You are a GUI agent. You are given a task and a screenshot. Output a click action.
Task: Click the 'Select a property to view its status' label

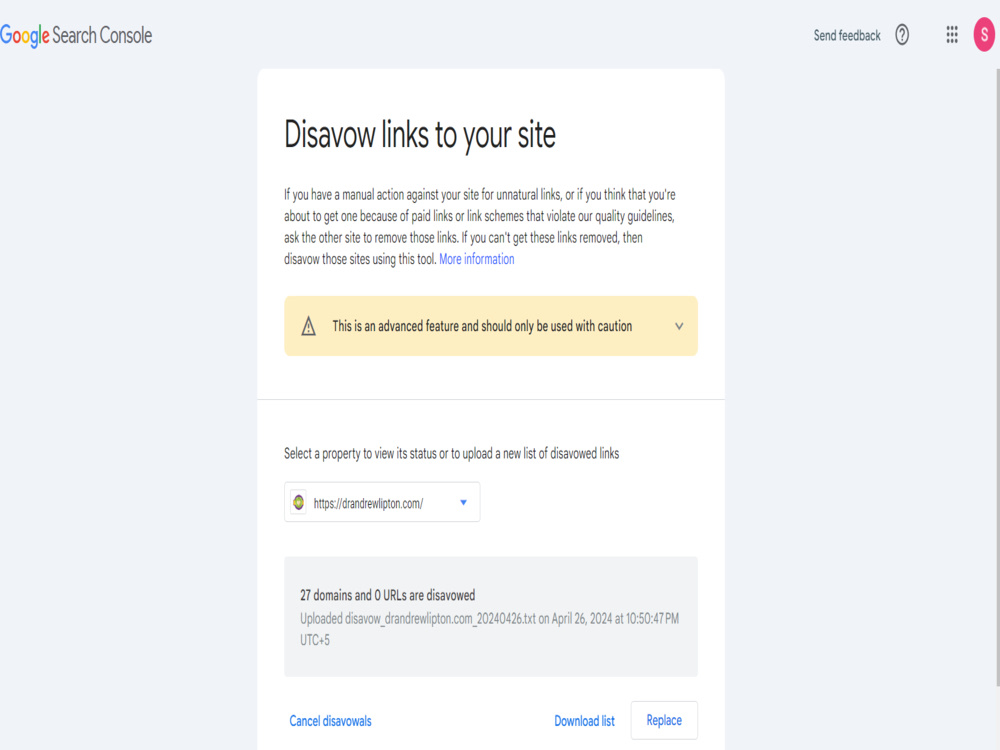coord(452,453)
